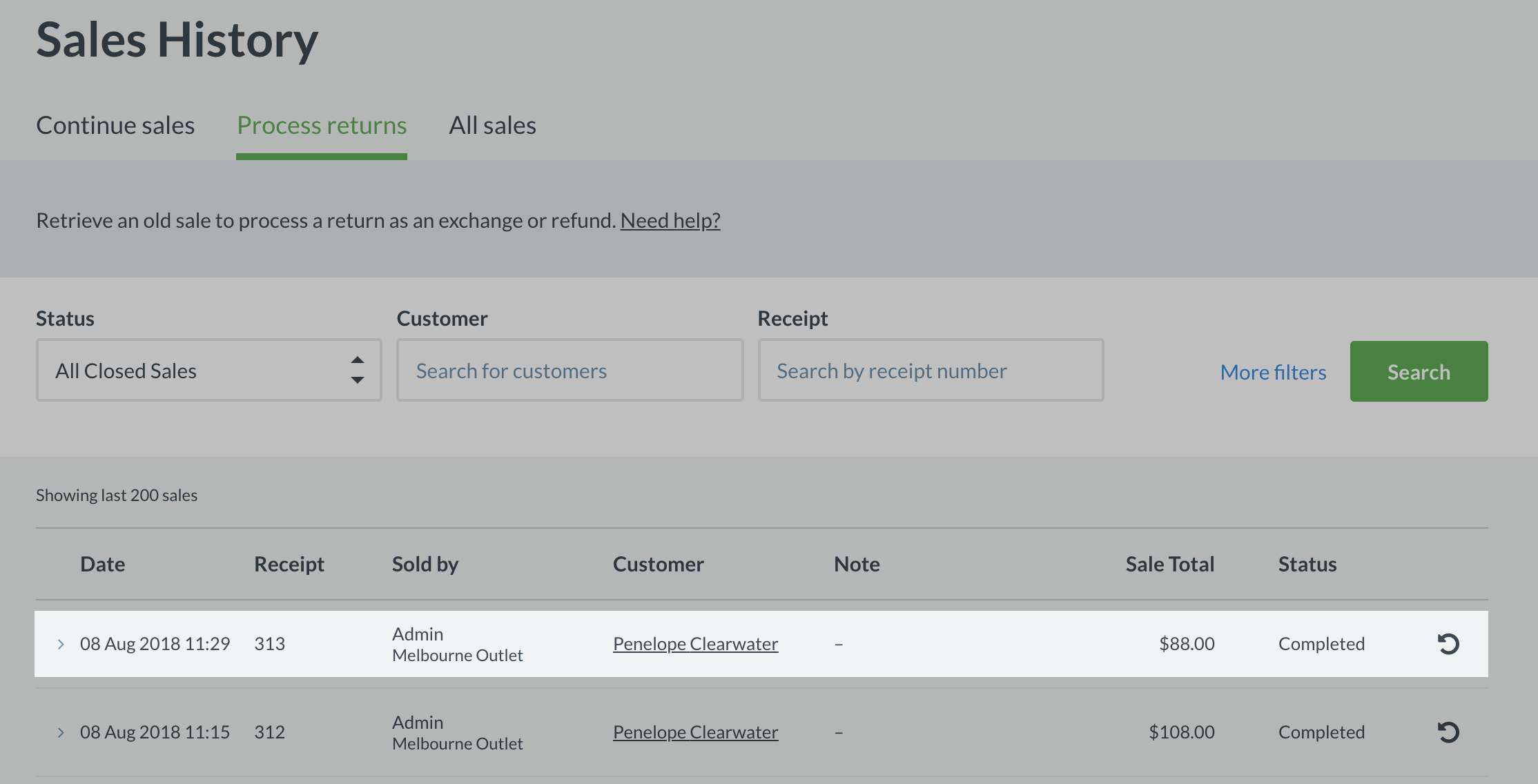
Task: Click the Sale Total column header
Action: tap(1169, 564)
